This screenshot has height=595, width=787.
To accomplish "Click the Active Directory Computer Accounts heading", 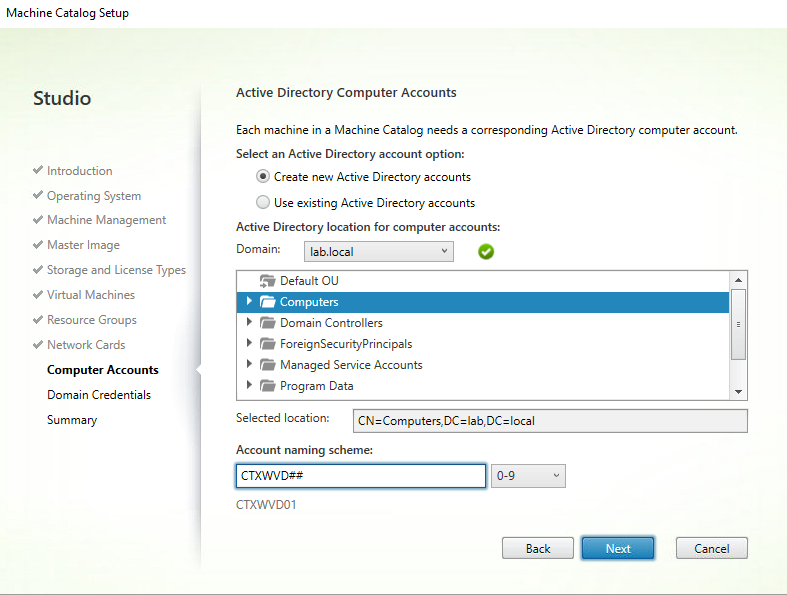I will 346,93.
